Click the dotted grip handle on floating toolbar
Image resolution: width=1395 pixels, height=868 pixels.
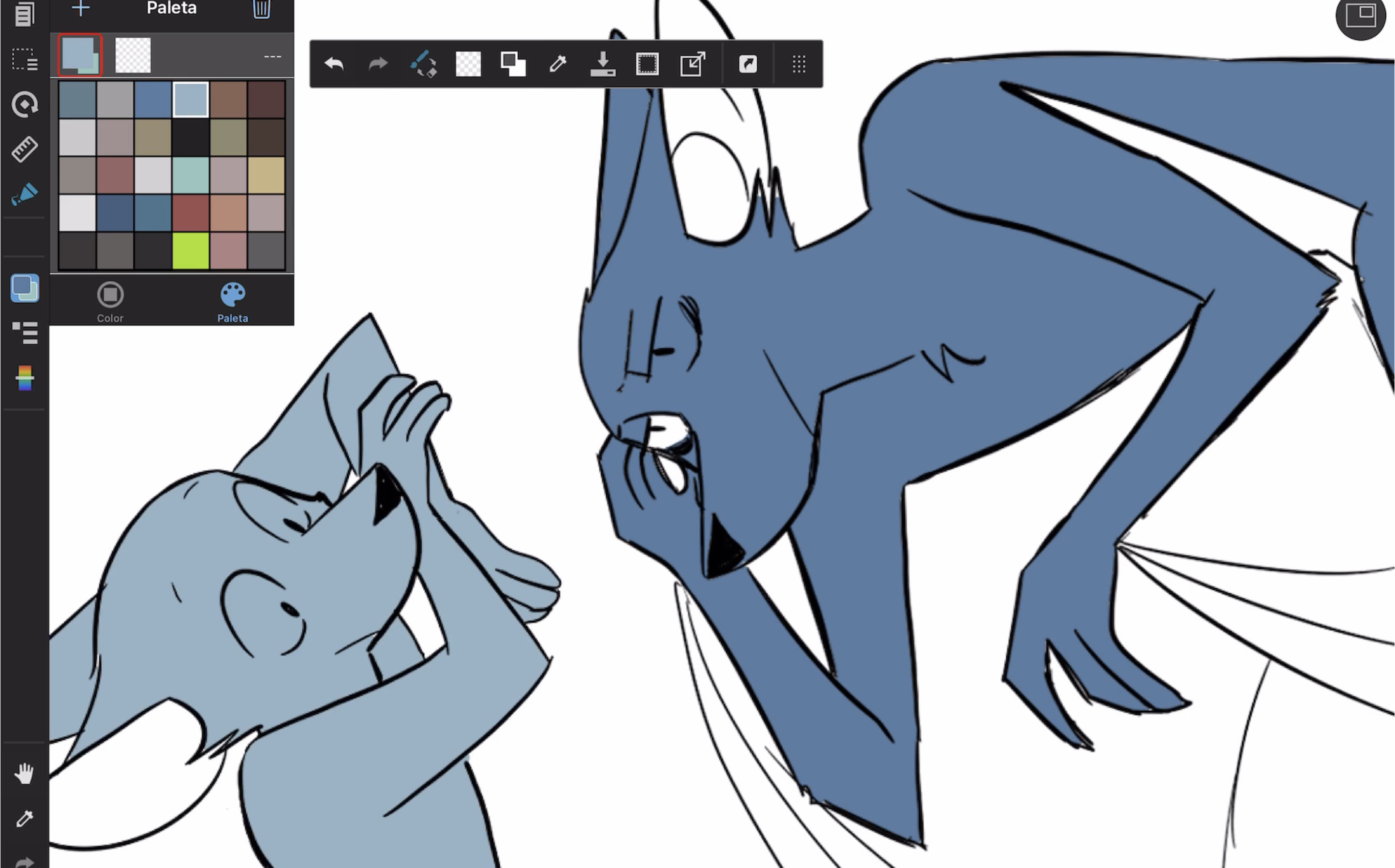point(799,64)
